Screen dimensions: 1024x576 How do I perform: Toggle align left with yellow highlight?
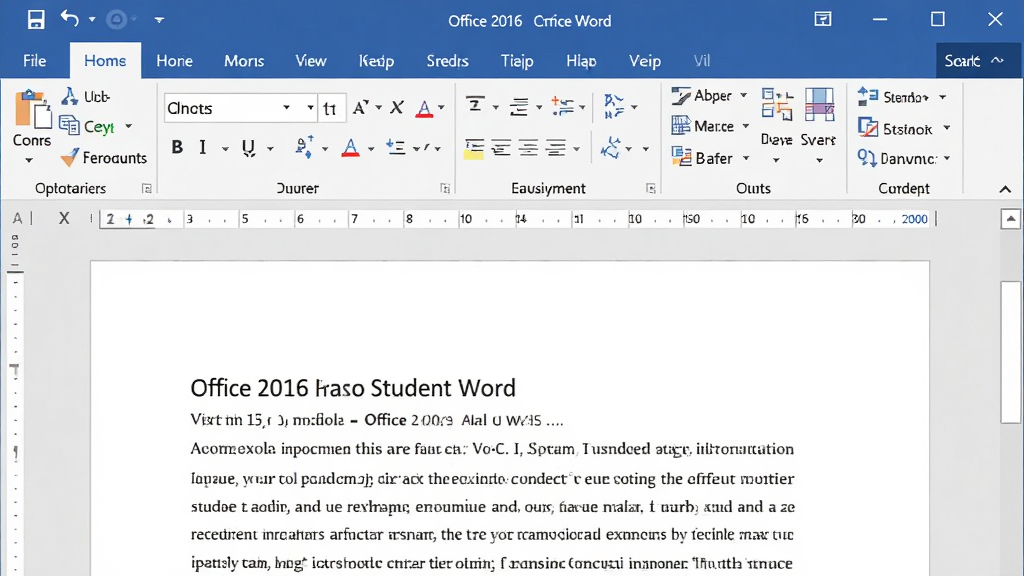tap(474, 149)
